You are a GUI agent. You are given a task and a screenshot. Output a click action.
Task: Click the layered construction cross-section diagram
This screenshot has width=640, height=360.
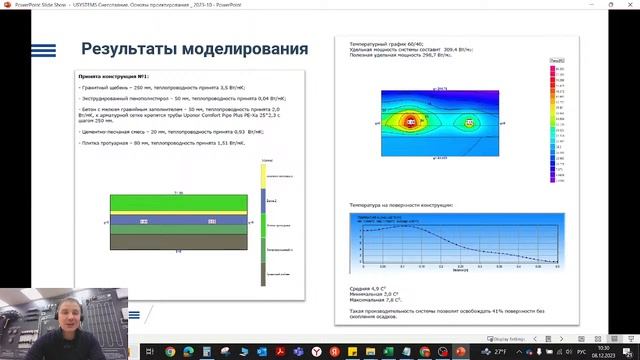179,222
